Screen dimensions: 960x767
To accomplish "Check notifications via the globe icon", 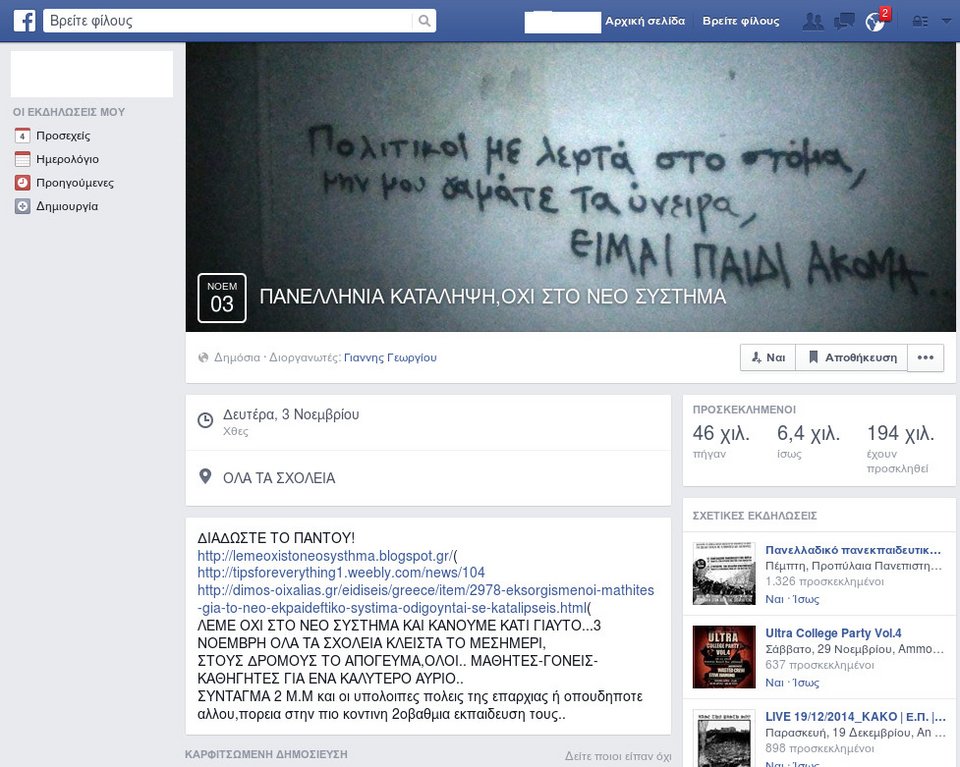I will tap(873, 20).
